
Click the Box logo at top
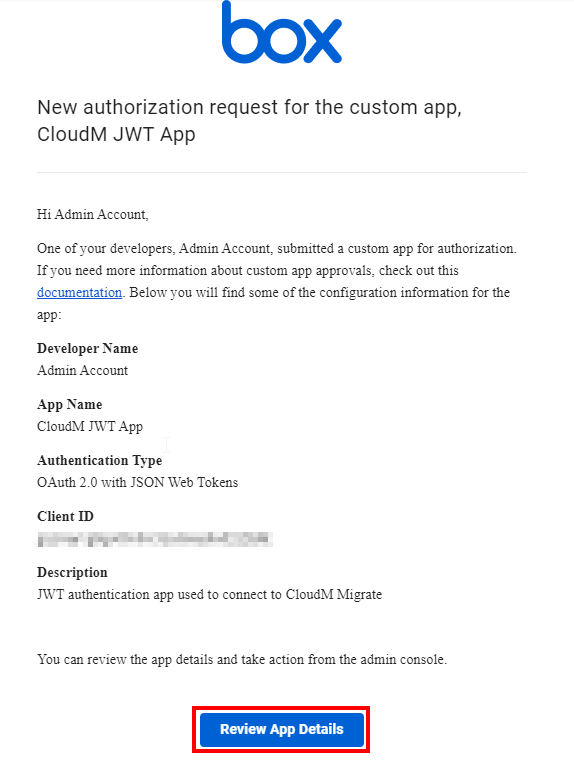coord(282,32)
